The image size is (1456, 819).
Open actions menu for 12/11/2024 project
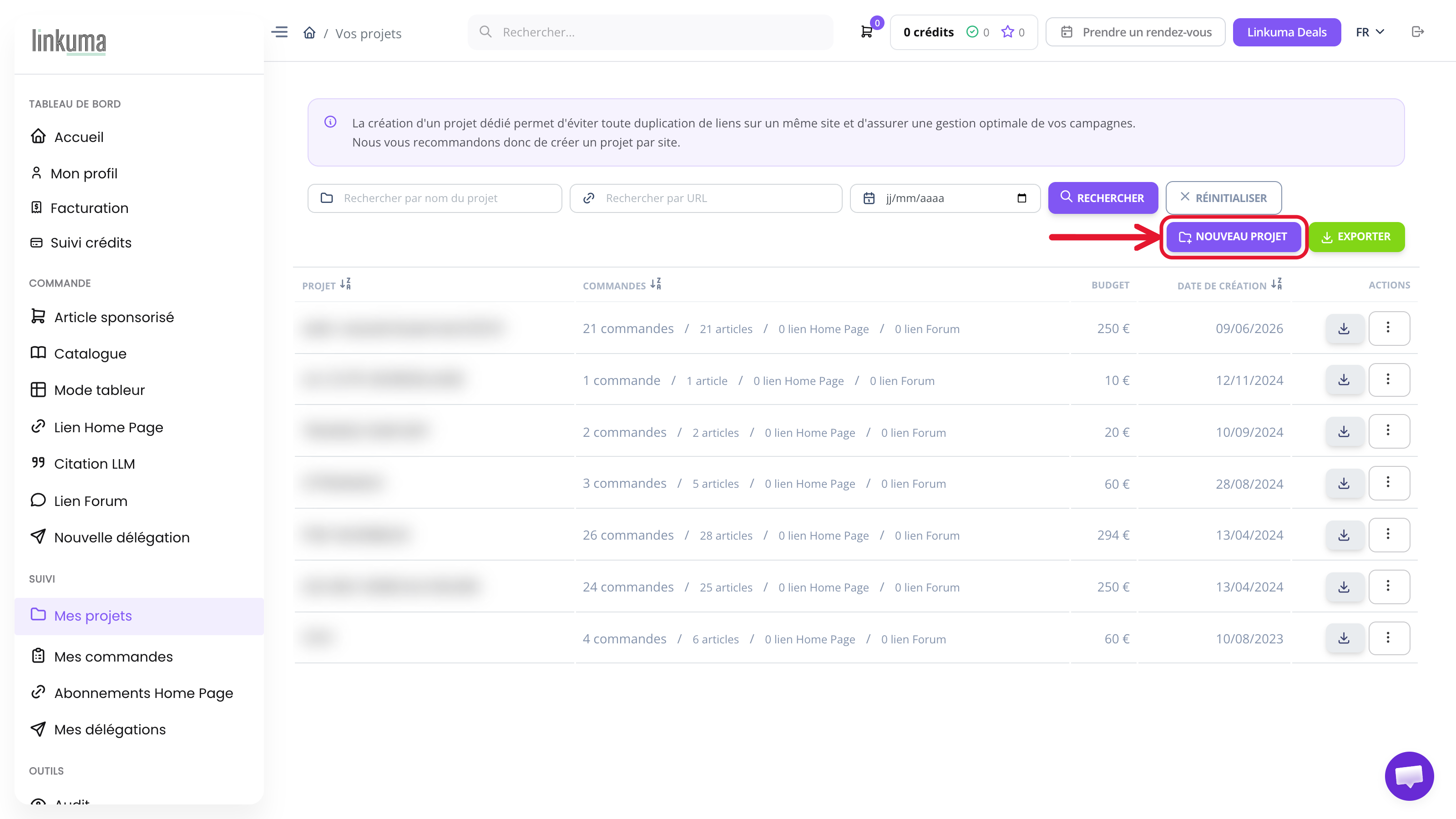1388,380
